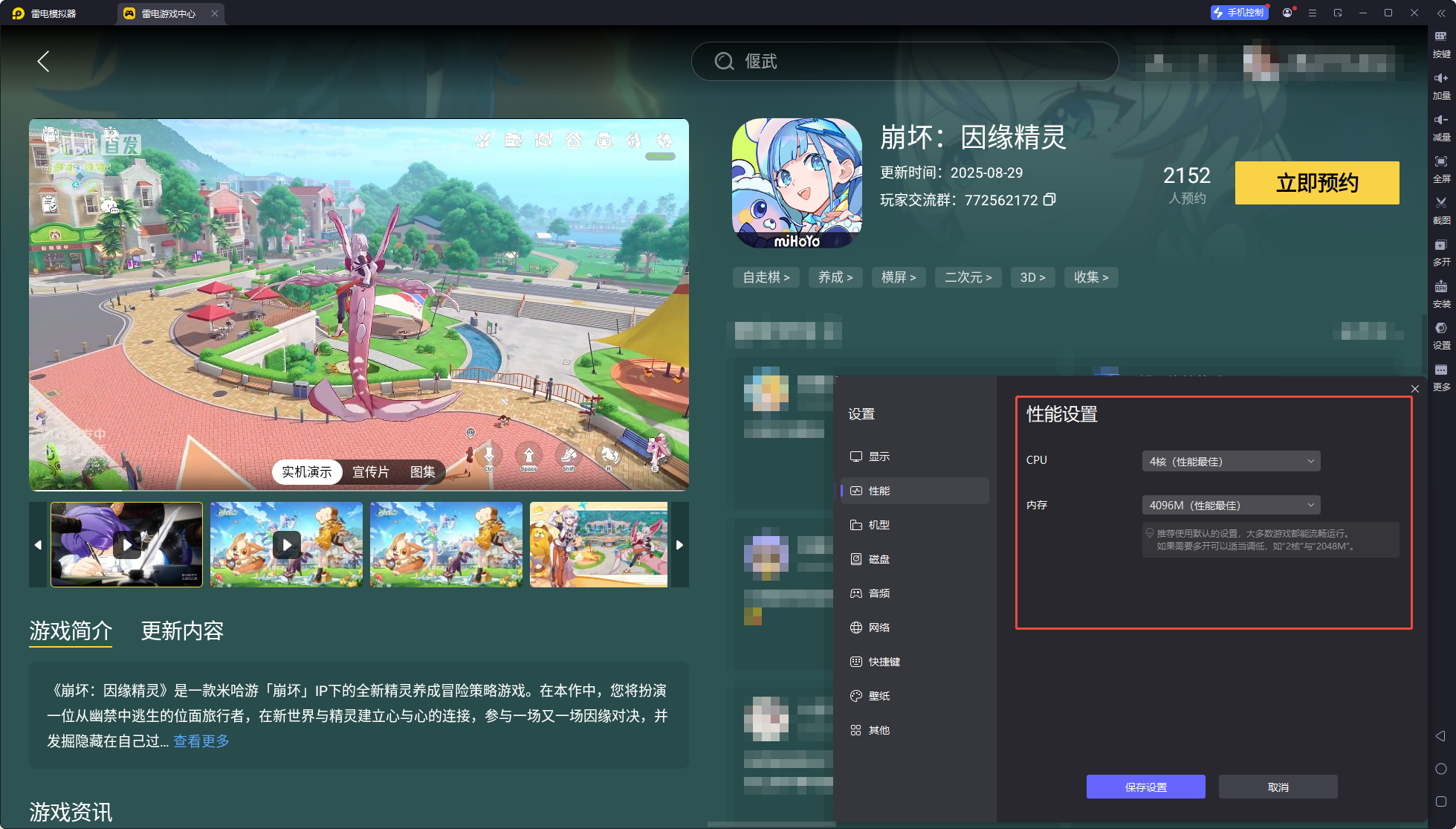Select the 实机演示 media tab
The height and width of the screenshot is (829, 1456).
pos(307,472)
